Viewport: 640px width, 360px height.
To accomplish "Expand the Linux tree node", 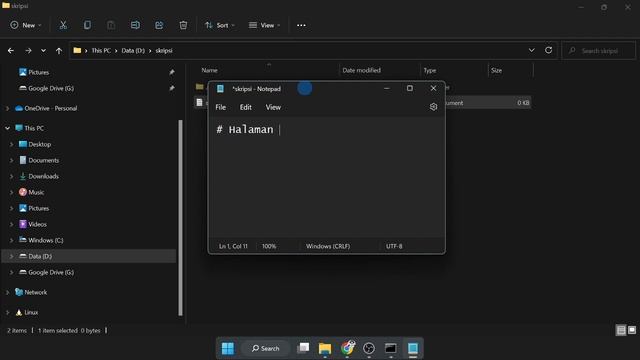I will 7,312.
